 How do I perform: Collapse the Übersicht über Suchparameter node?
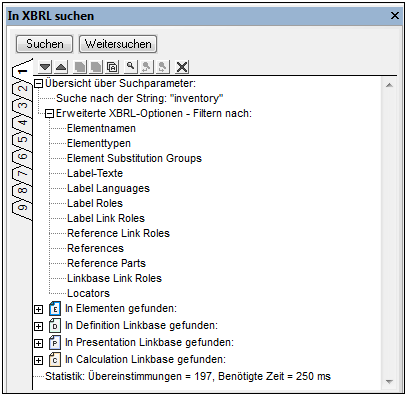pyautogui.click(x=39, y=83)
